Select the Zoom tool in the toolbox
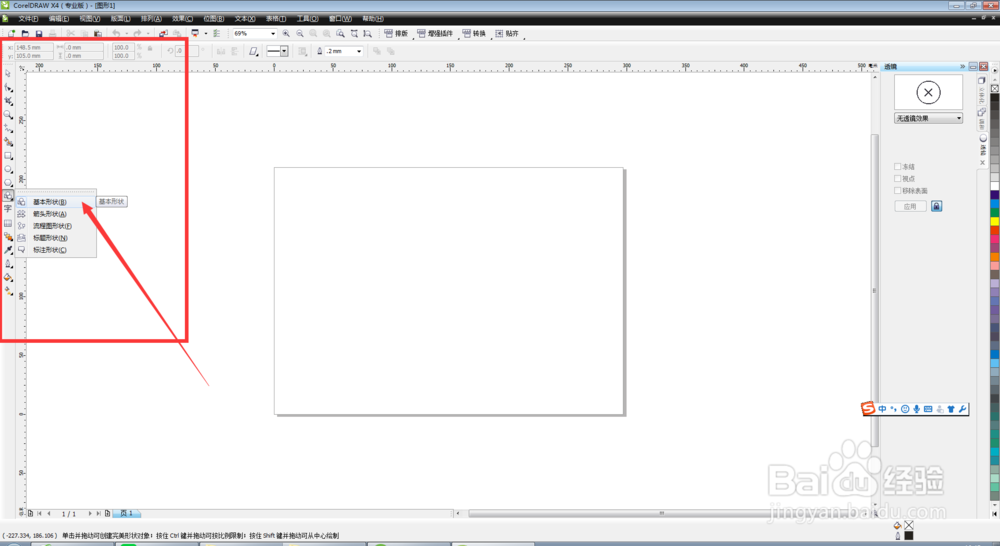The image size is (1000, 546). pos(8,115)
